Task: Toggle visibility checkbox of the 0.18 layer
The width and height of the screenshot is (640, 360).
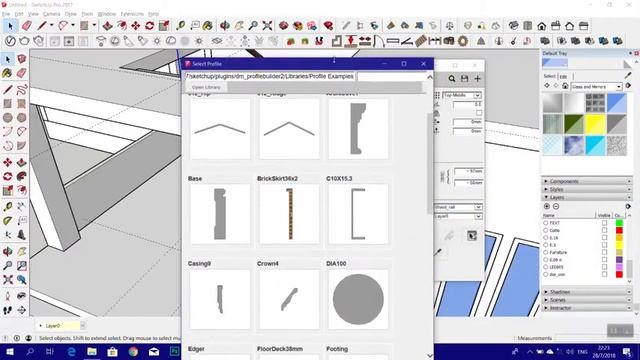Action: pos(604,238)
